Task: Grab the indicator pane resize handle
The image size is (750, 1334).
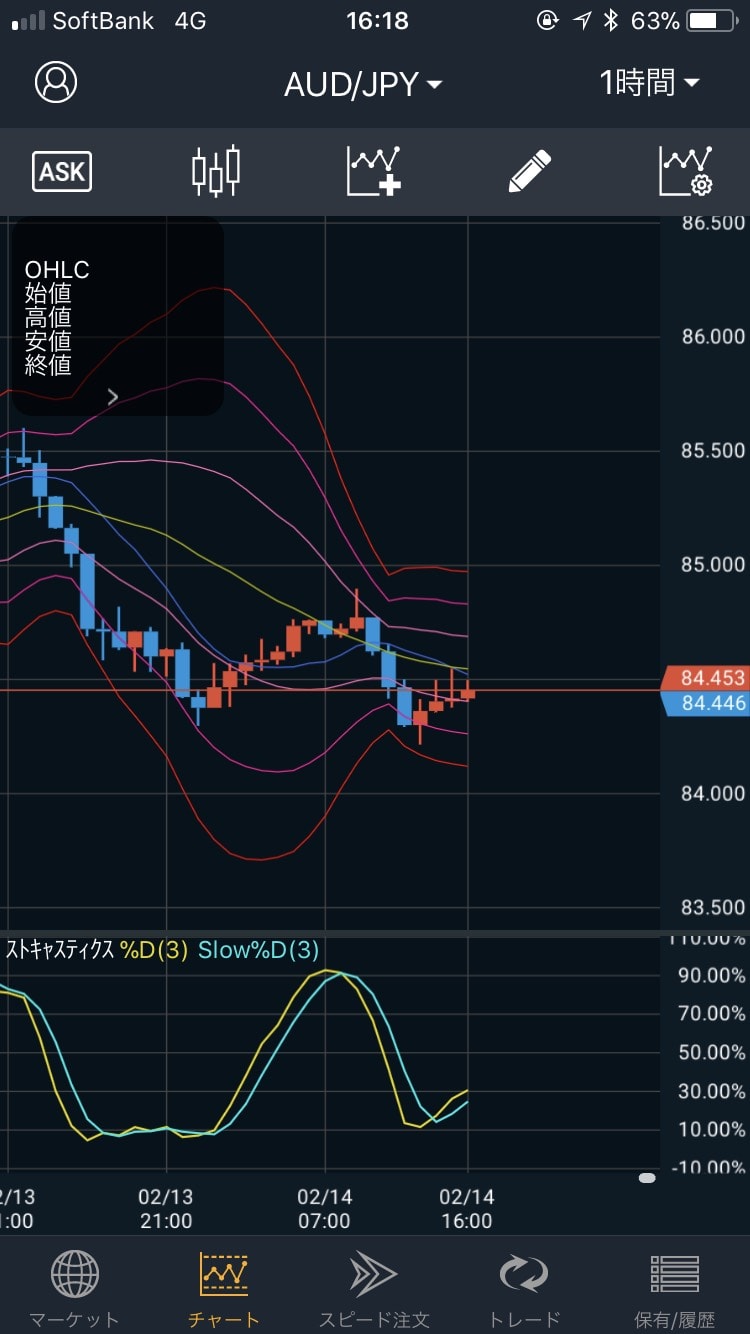Action: (647, 1178)
